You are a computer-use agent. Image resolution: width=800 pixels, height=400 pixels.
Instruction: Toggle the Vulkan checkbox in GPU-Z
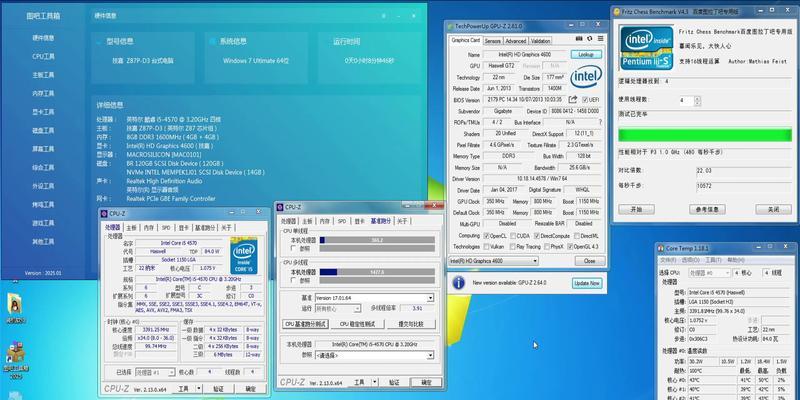coord(486,247)
